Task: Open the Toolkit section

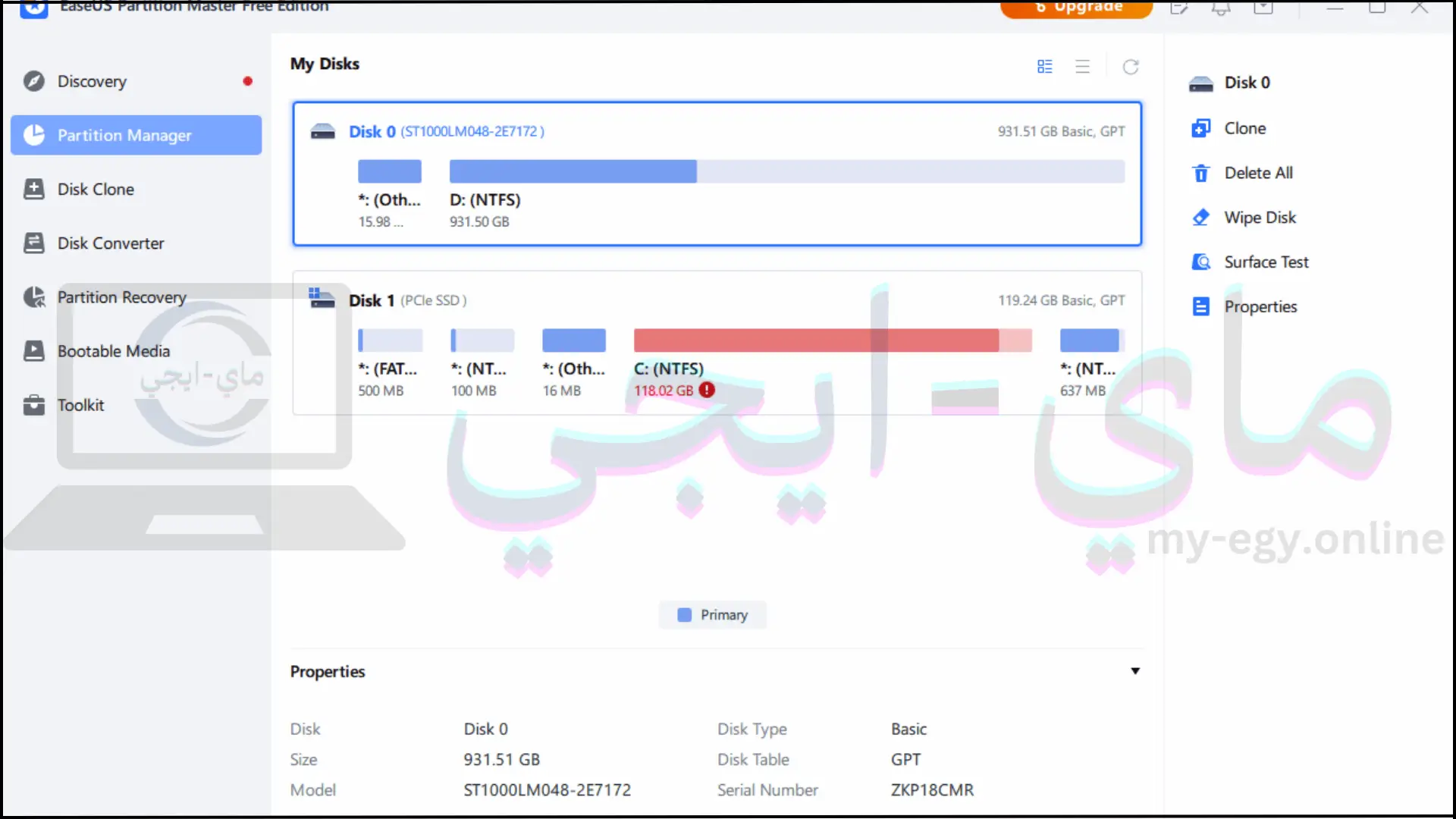Action: (136, 405)
